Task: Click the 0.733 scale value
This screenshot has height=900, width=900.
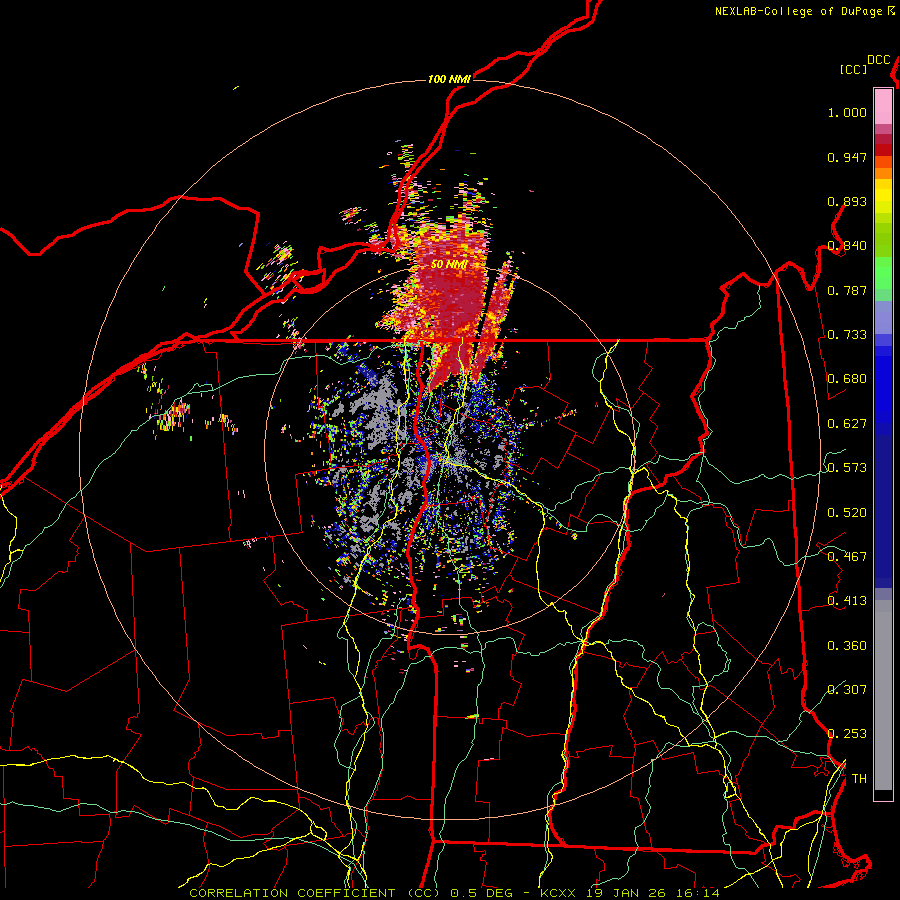Action: click(x=847, y=335)
